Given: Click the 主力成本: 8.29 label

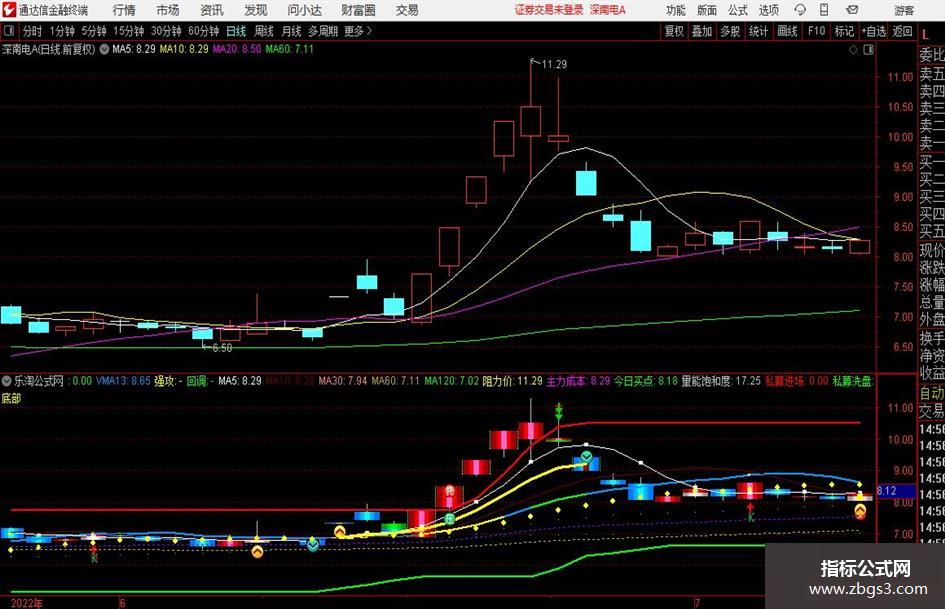Looking at the screenshot, I should (x=578, y=381).
